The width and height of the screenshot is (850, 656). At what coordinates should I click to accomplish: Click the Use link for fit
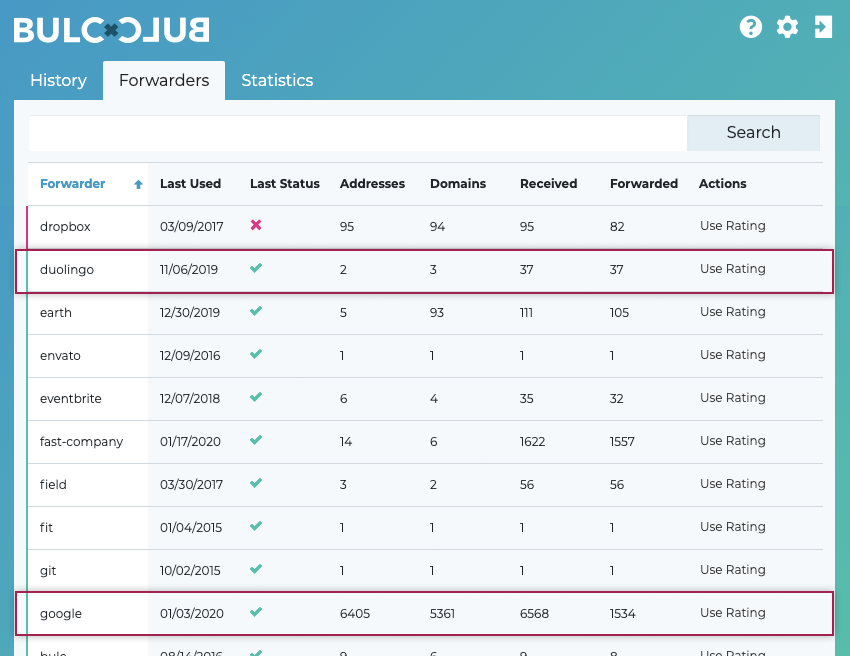tap(711, 526)
